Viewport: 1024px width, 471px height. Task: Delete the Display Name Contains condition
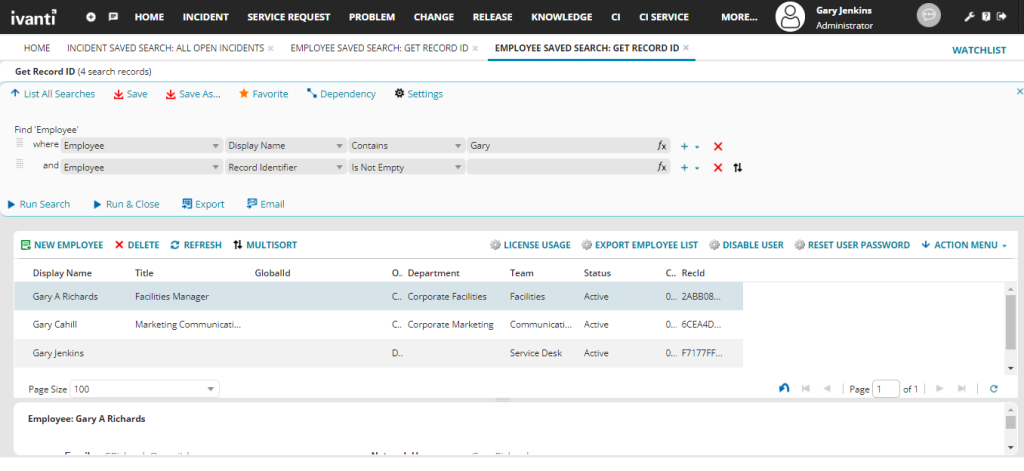pyautogui.click(x=718, y=146)
